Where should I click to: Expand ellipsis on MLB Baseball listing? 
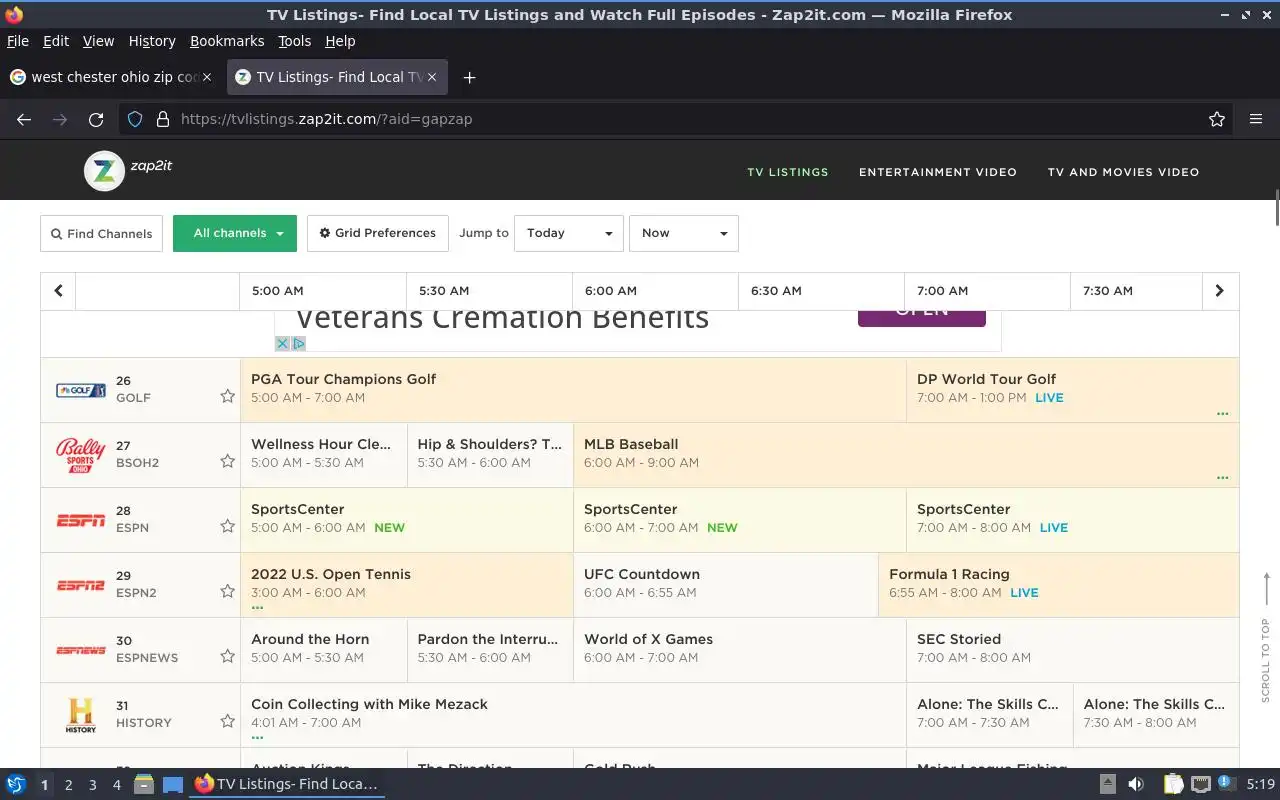[x=1222, y=478]
